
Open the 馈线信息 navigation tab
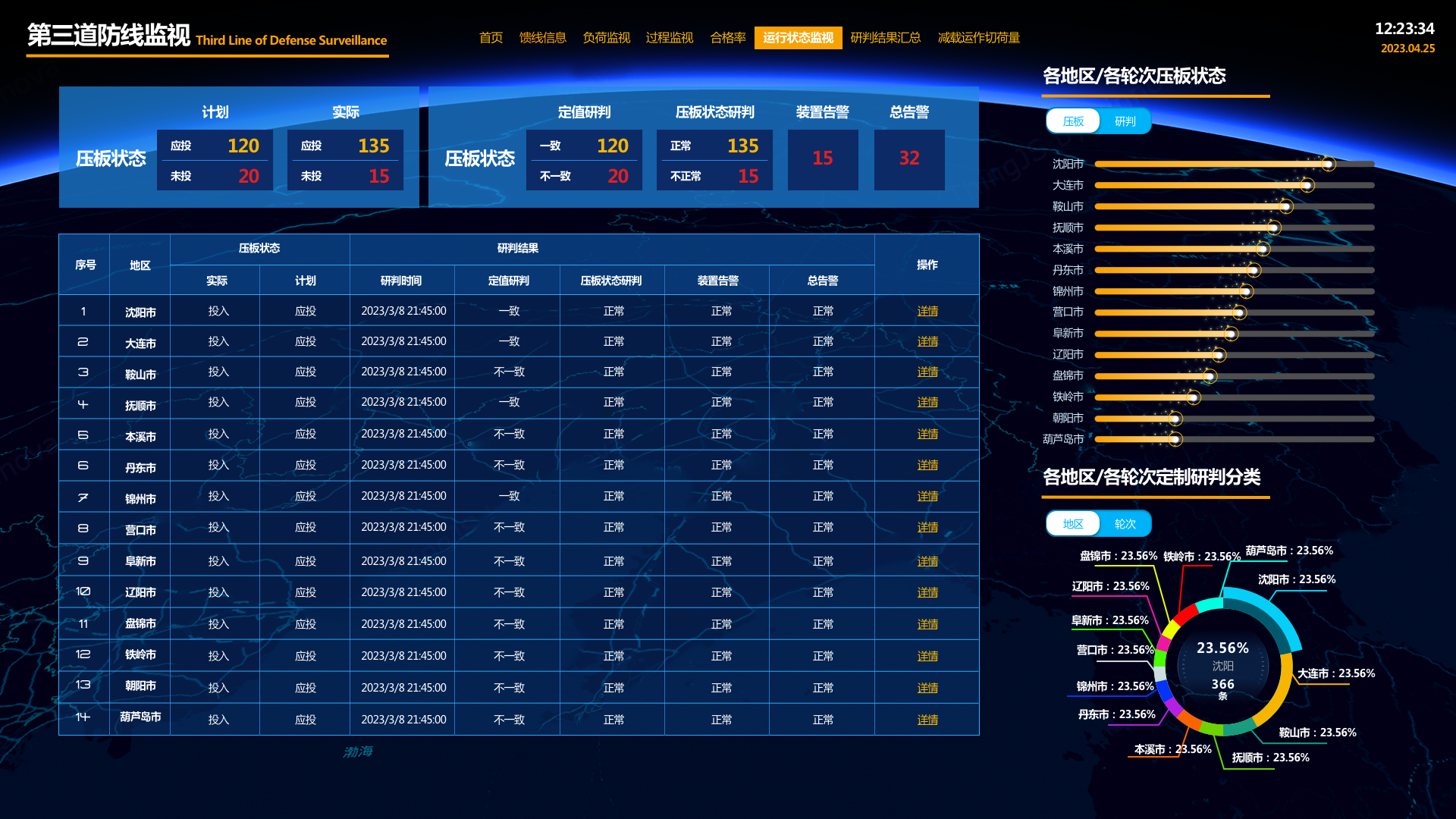coord(542,38)
